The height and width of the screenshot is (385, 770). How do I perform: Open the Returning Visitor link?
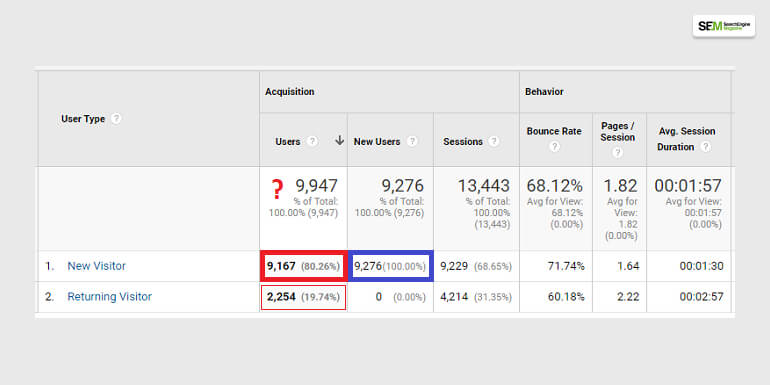[110, 297]
